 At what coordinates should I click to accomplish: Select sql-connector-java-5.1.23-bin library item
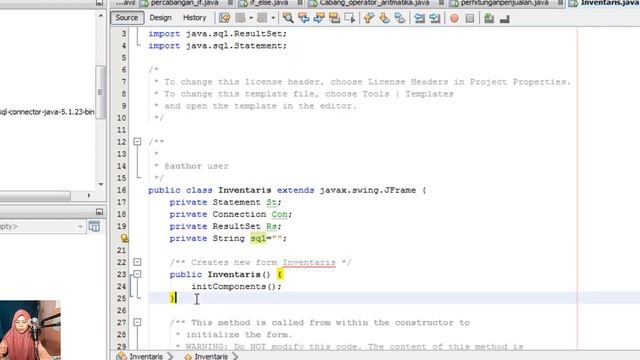tap(47, 112)
